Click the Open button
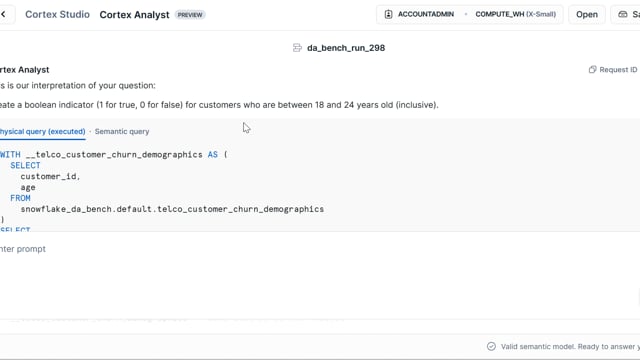This screenshot has height=360, width=640. 587,14
